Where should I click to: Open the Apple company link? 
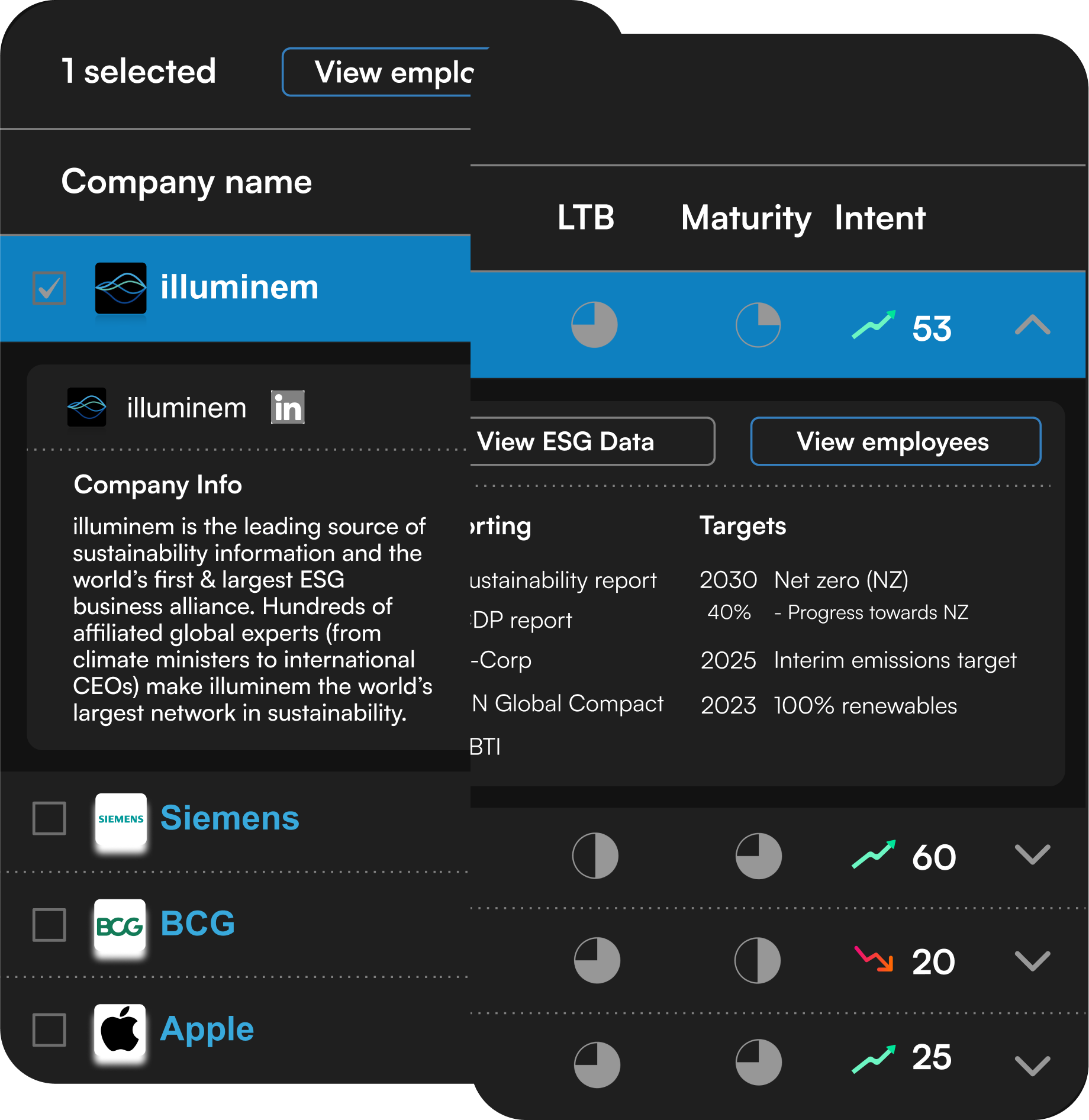pos(207,1031)
